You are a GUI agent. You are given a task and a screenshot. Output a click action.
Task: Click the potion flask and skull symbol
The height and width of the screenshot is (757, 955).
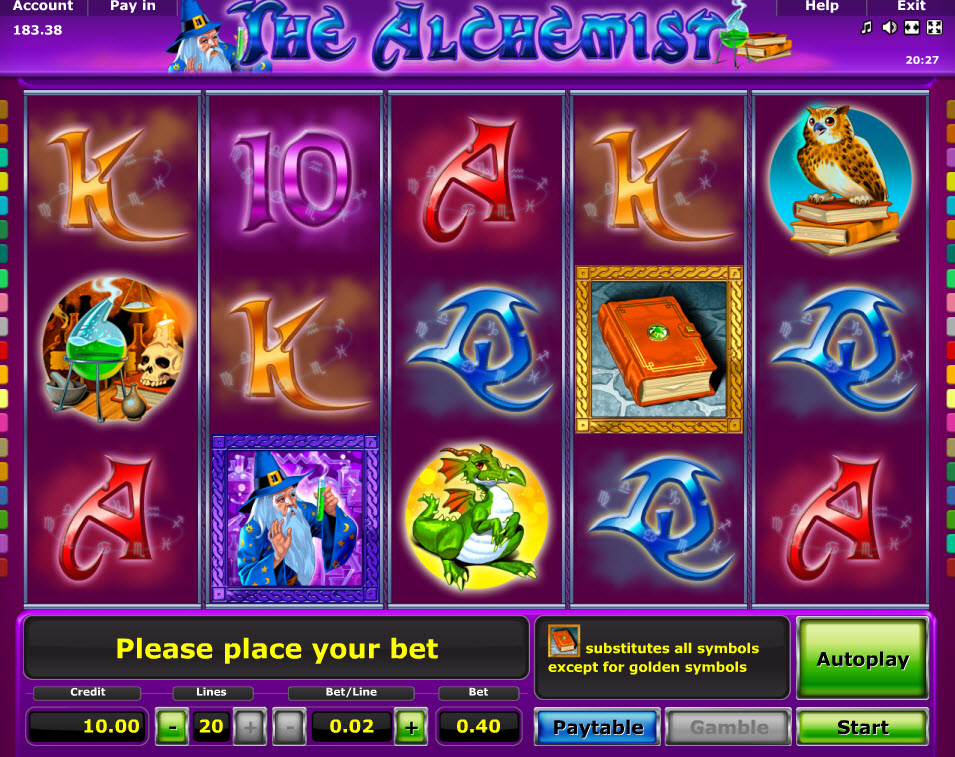[x=114, y=350]
